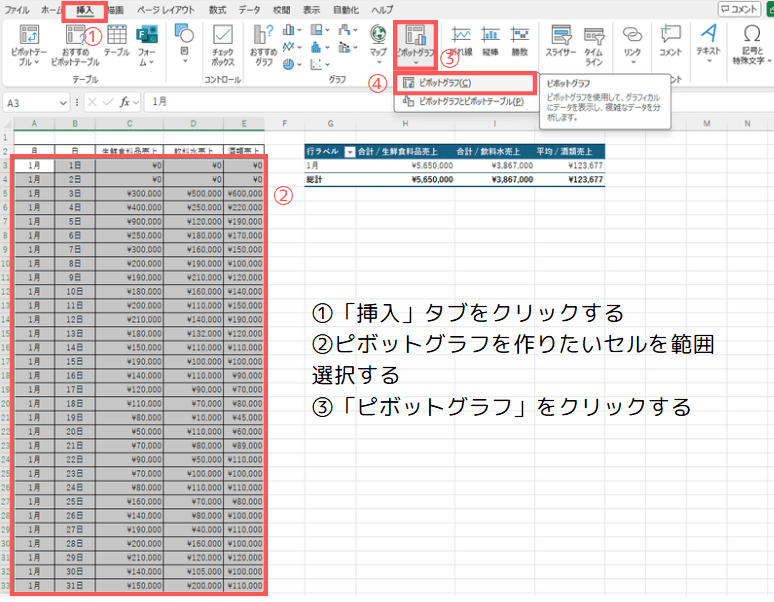
Task: Select the 挿入 ribbon tab
Action: click(84, 10)
